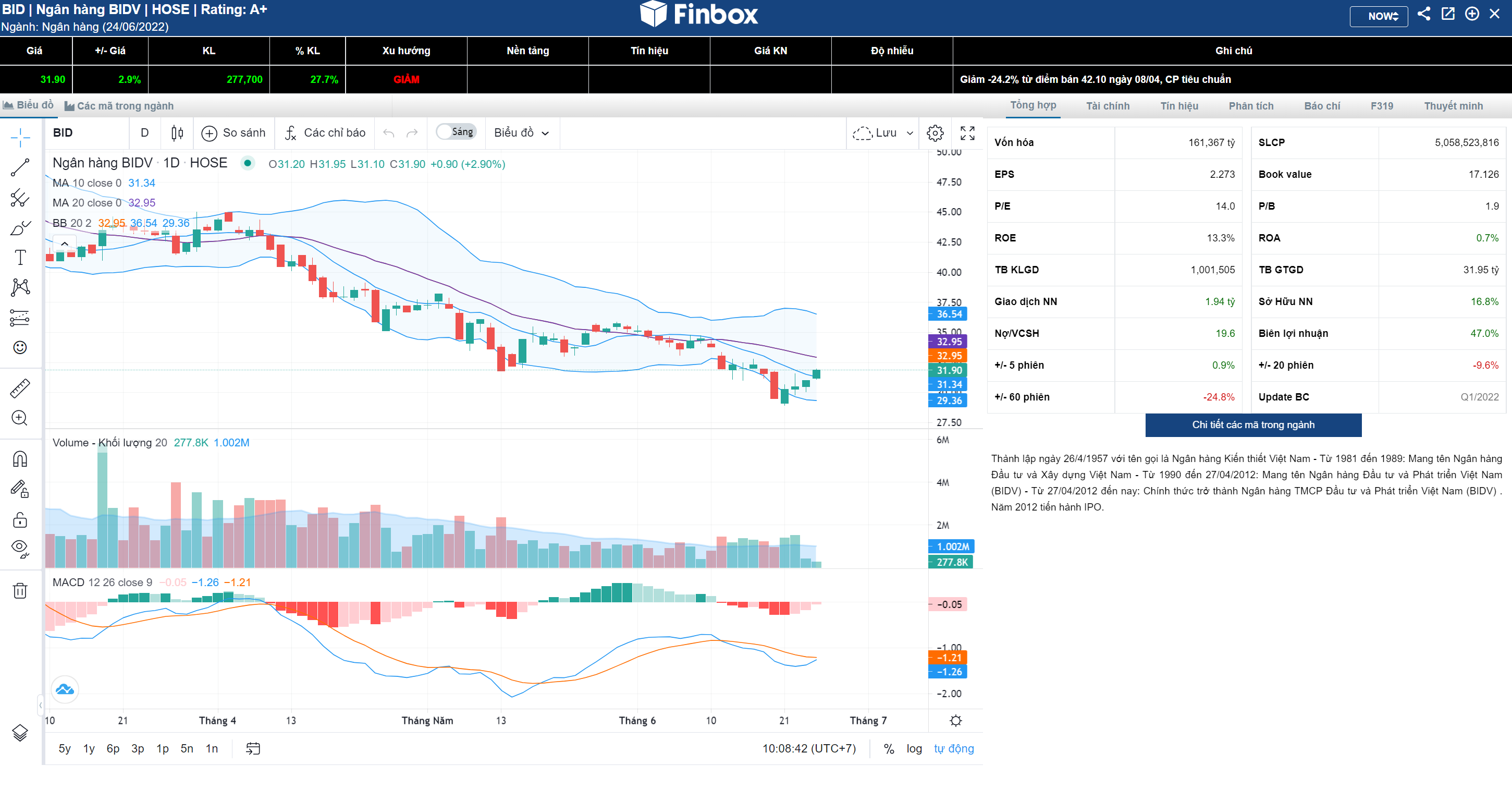
Task: Toggle stay in drawing mode
Action: [20, 489]
